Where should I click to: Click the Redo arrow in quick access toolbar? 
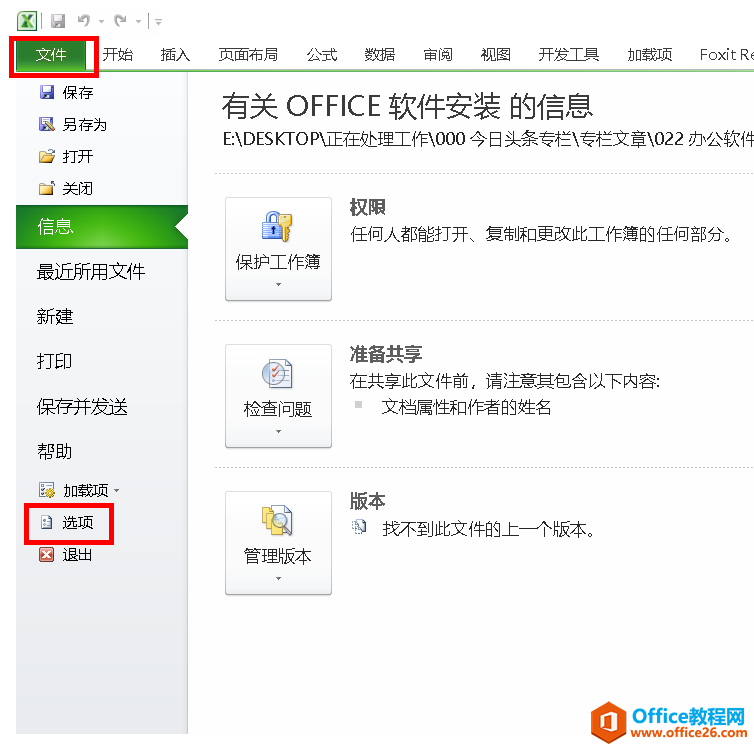[120, 21]
